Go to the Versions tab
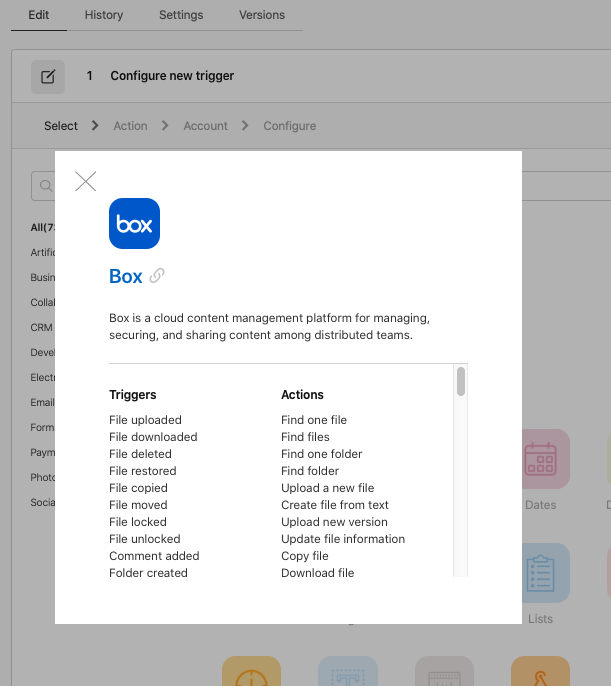 tap(262, 15)
